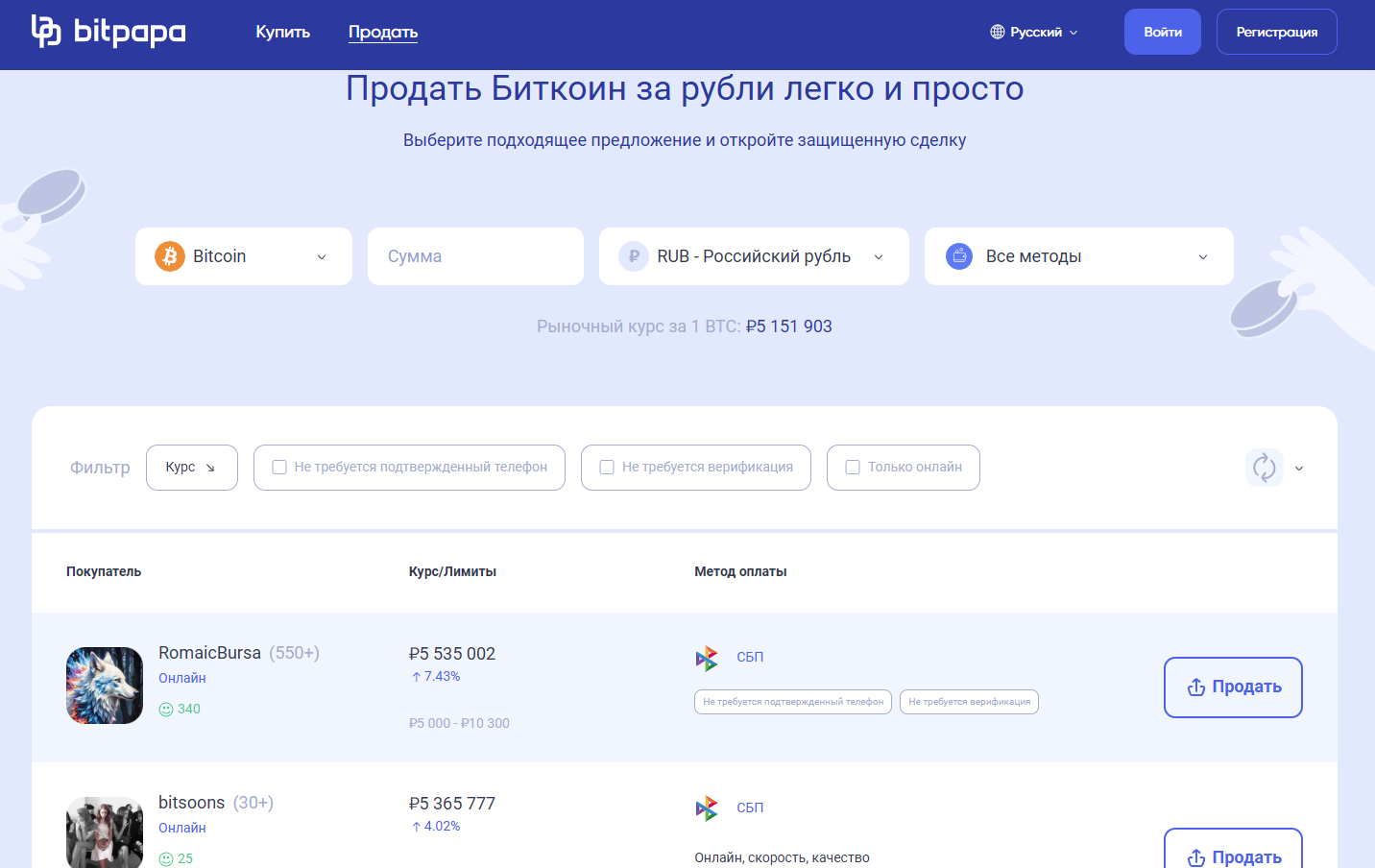The width and height of the screenshot is (1375, 868).
Task: Click the ruble currency icon
Action: (x=634, y=256)
